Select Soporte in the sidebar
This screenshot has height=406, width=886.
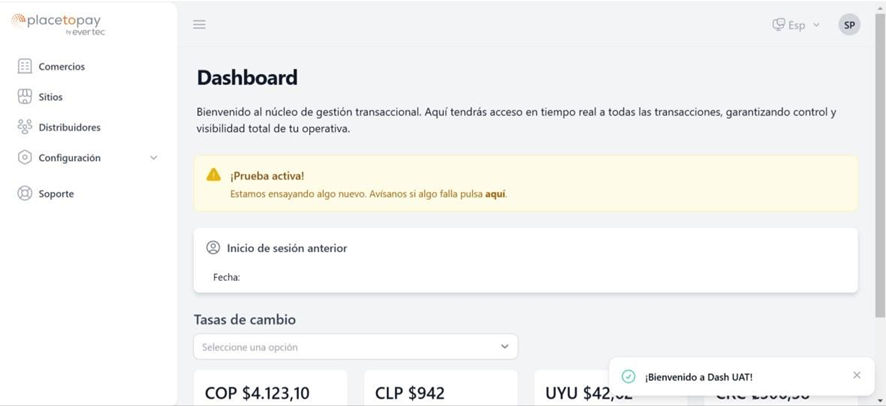(x=56, y=194)
